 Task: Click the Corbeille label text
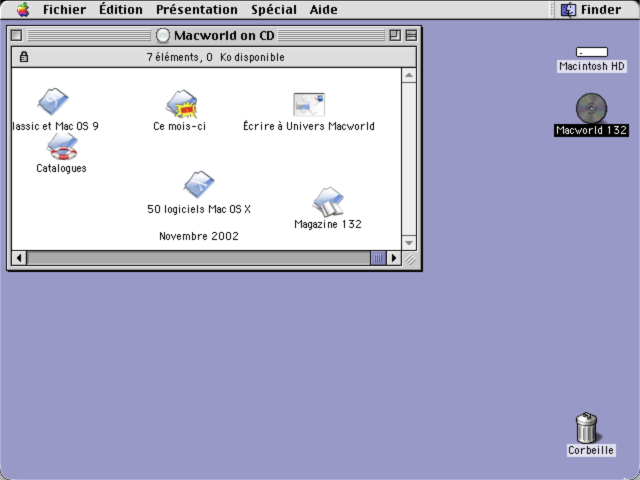pos(591,450)
